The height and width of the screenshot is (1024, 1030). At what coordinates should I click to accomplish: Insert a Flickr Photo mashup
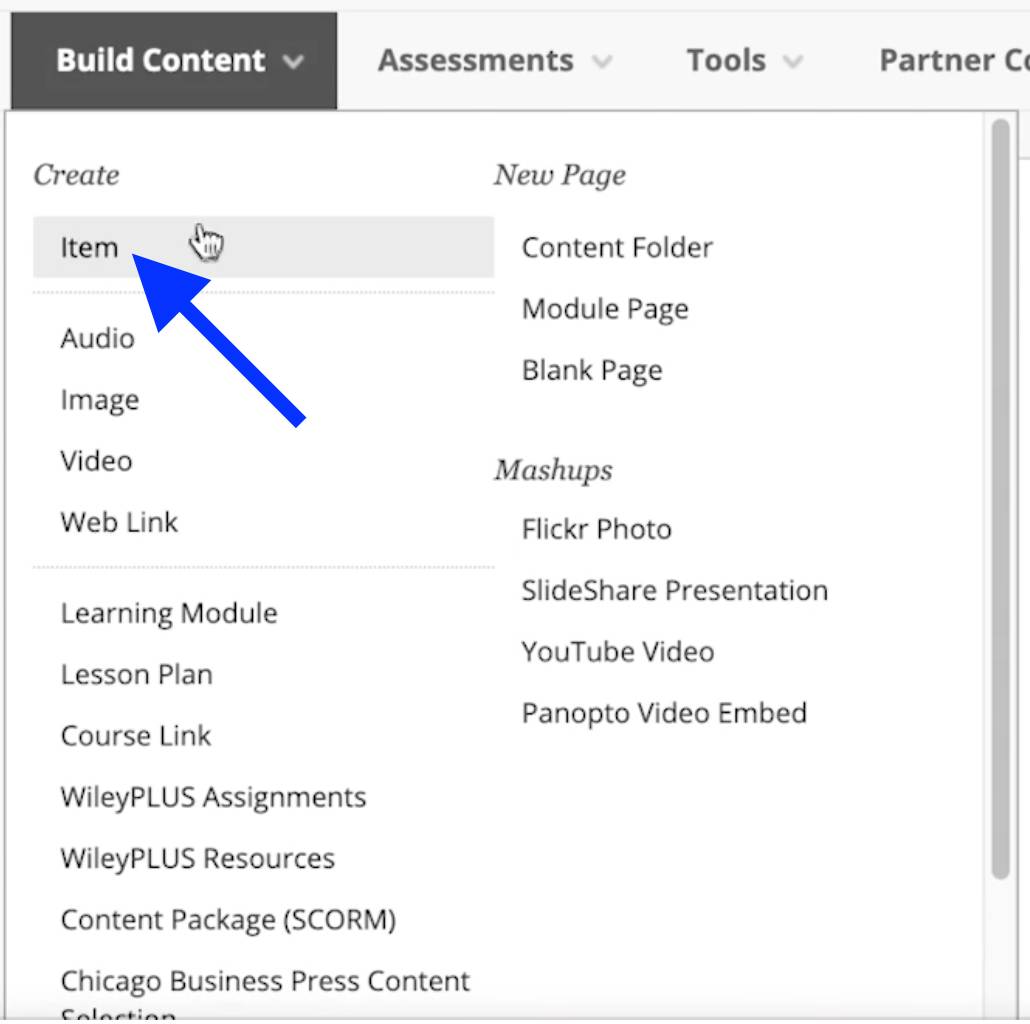(596, 529)
